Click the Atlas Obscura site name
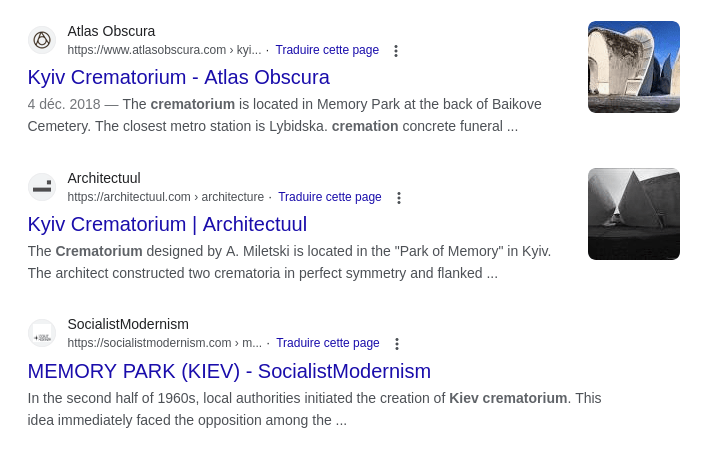This screenshot has width=721, height=458. [x=111, y=31]
